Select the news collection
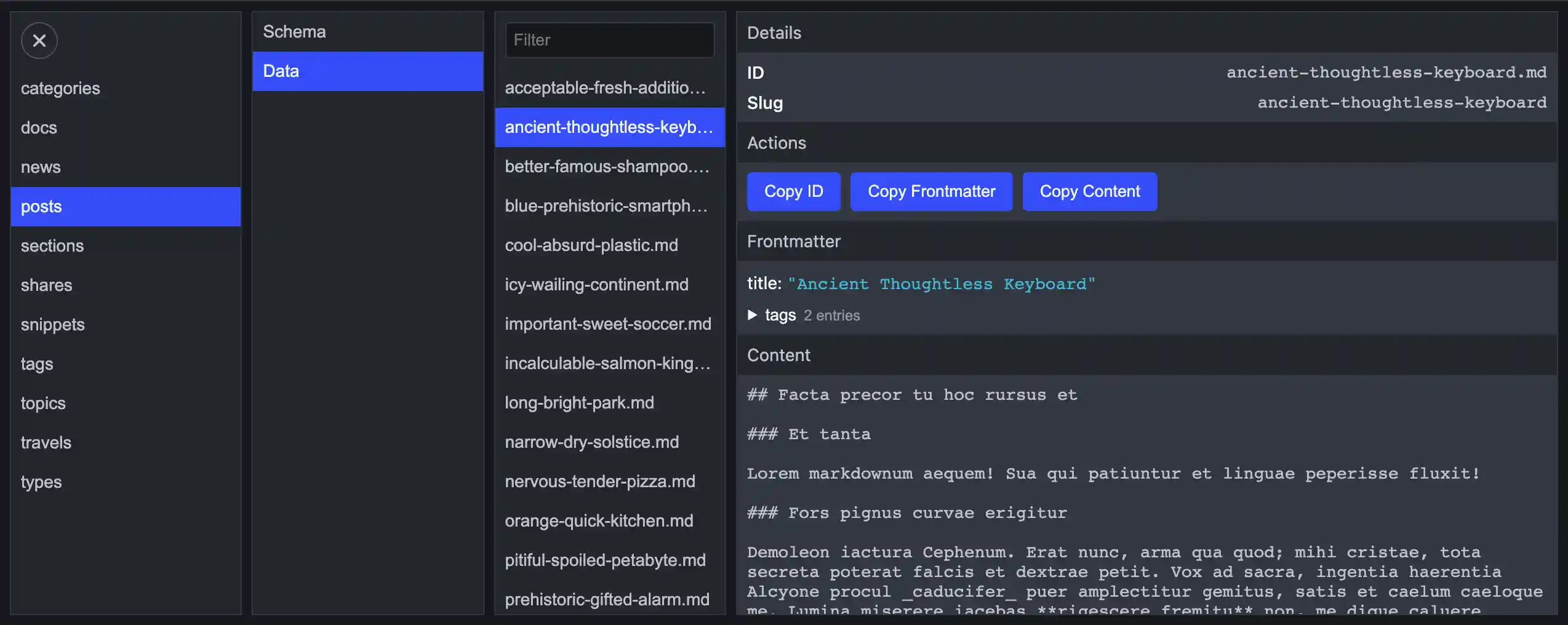 click(x=126, y=167)
